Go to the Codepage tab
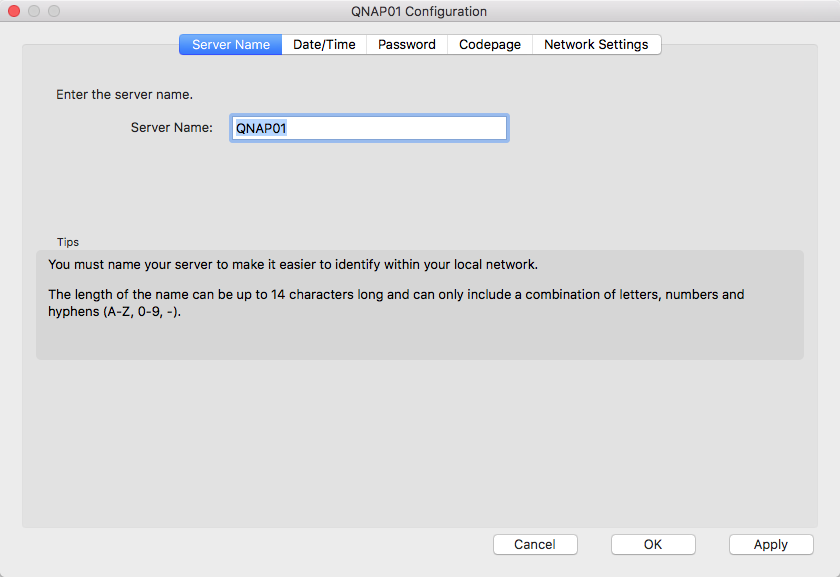 [490, 44]
